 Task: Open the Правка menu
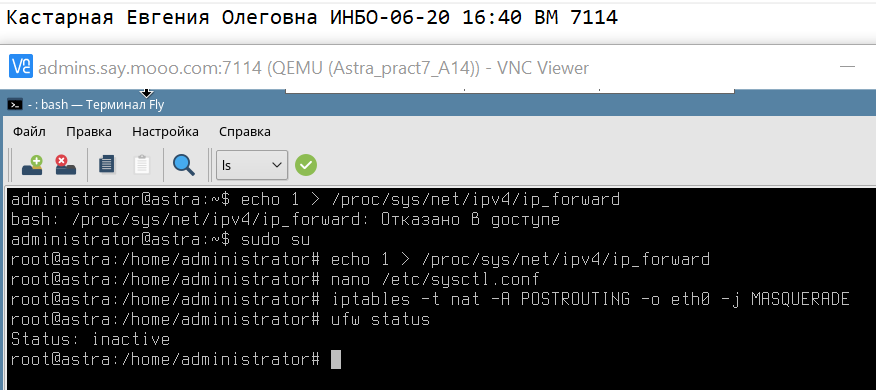tap(89, 132)
